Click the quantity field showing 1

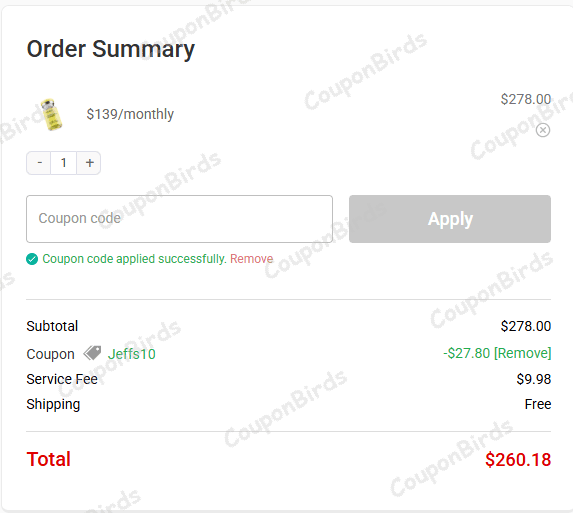(64, 163)
